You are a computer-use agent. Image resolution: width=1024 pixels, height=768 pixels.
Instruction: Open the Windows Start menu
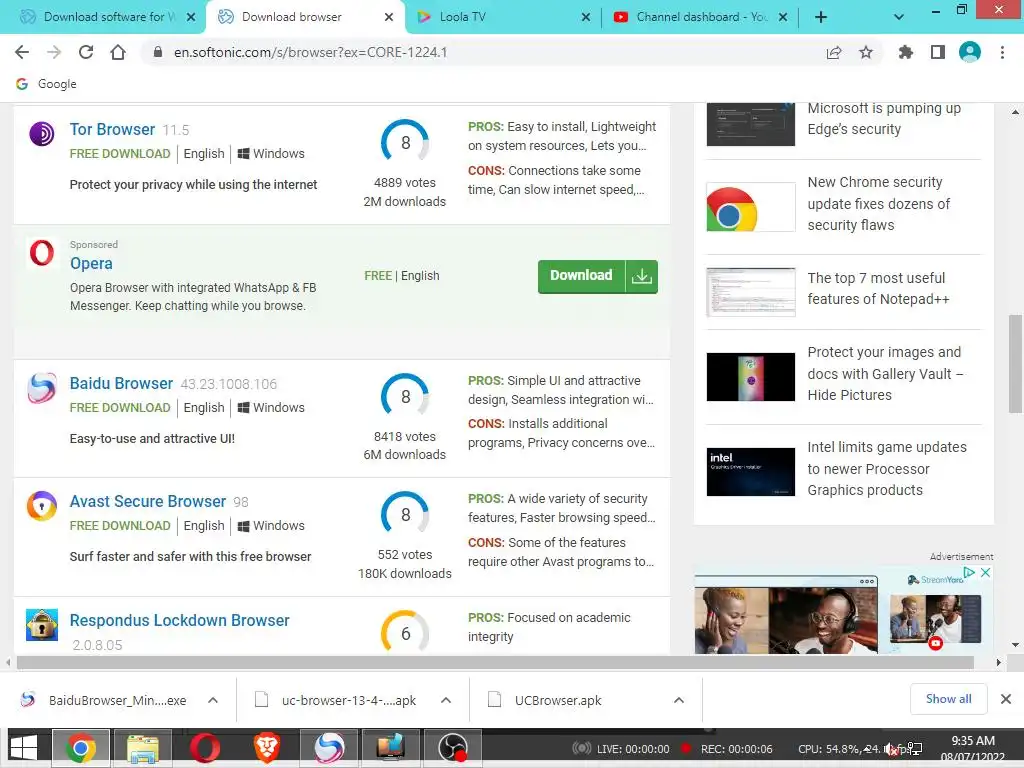coord(24,748)
